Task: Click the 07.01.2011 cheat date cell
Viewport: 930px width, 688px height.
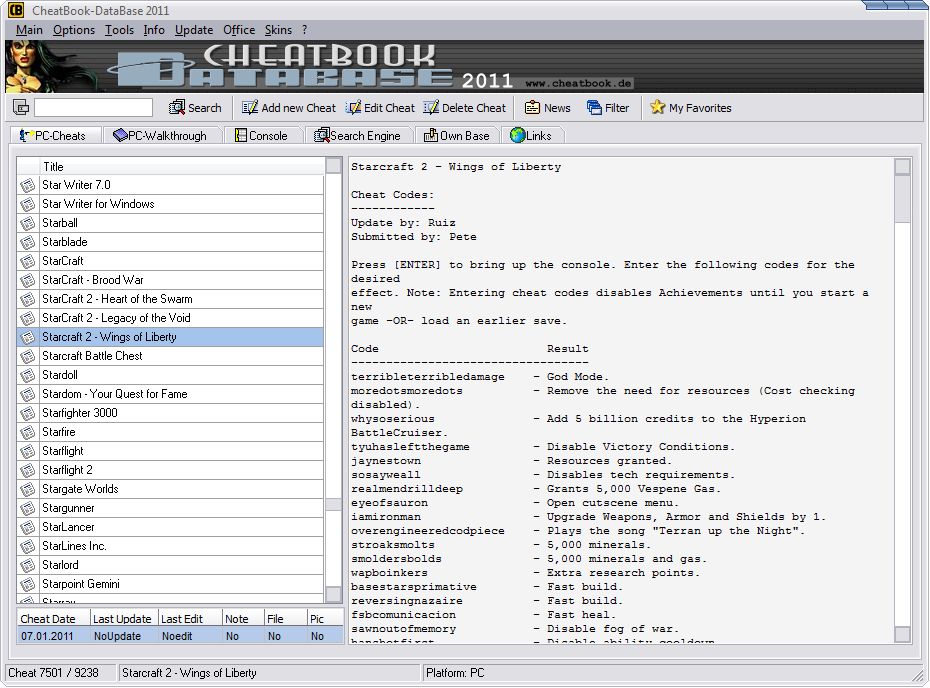Action: point(53,636)
